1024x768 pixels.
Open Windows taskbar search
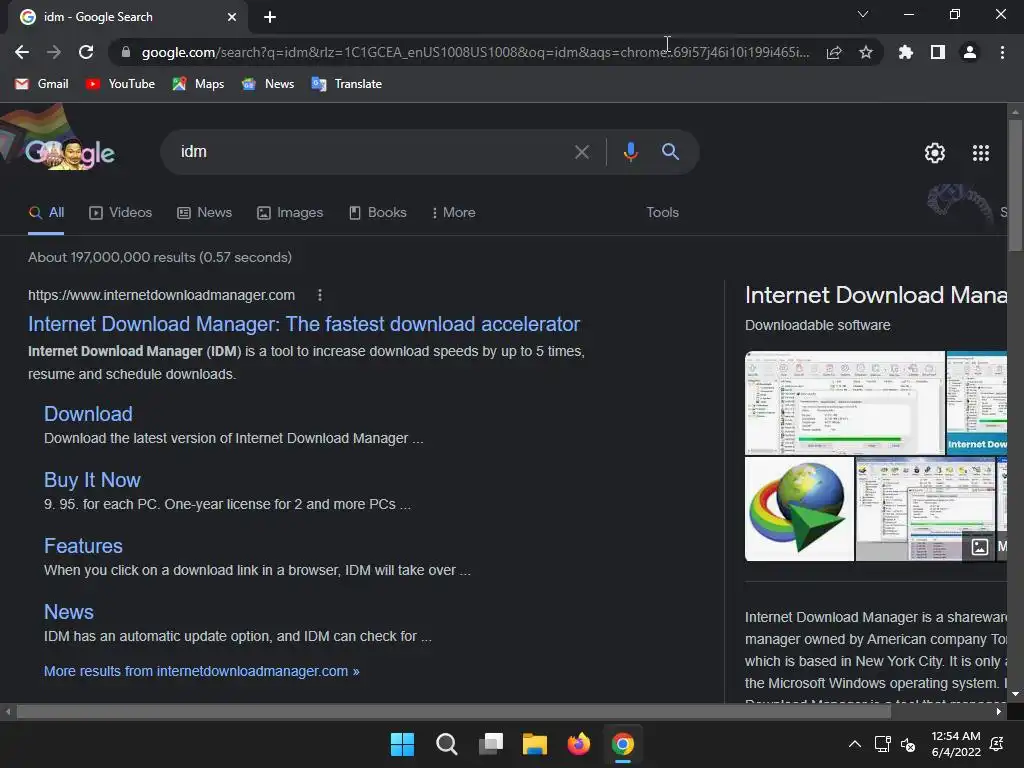pyautogui.click(x=447, y=744)
